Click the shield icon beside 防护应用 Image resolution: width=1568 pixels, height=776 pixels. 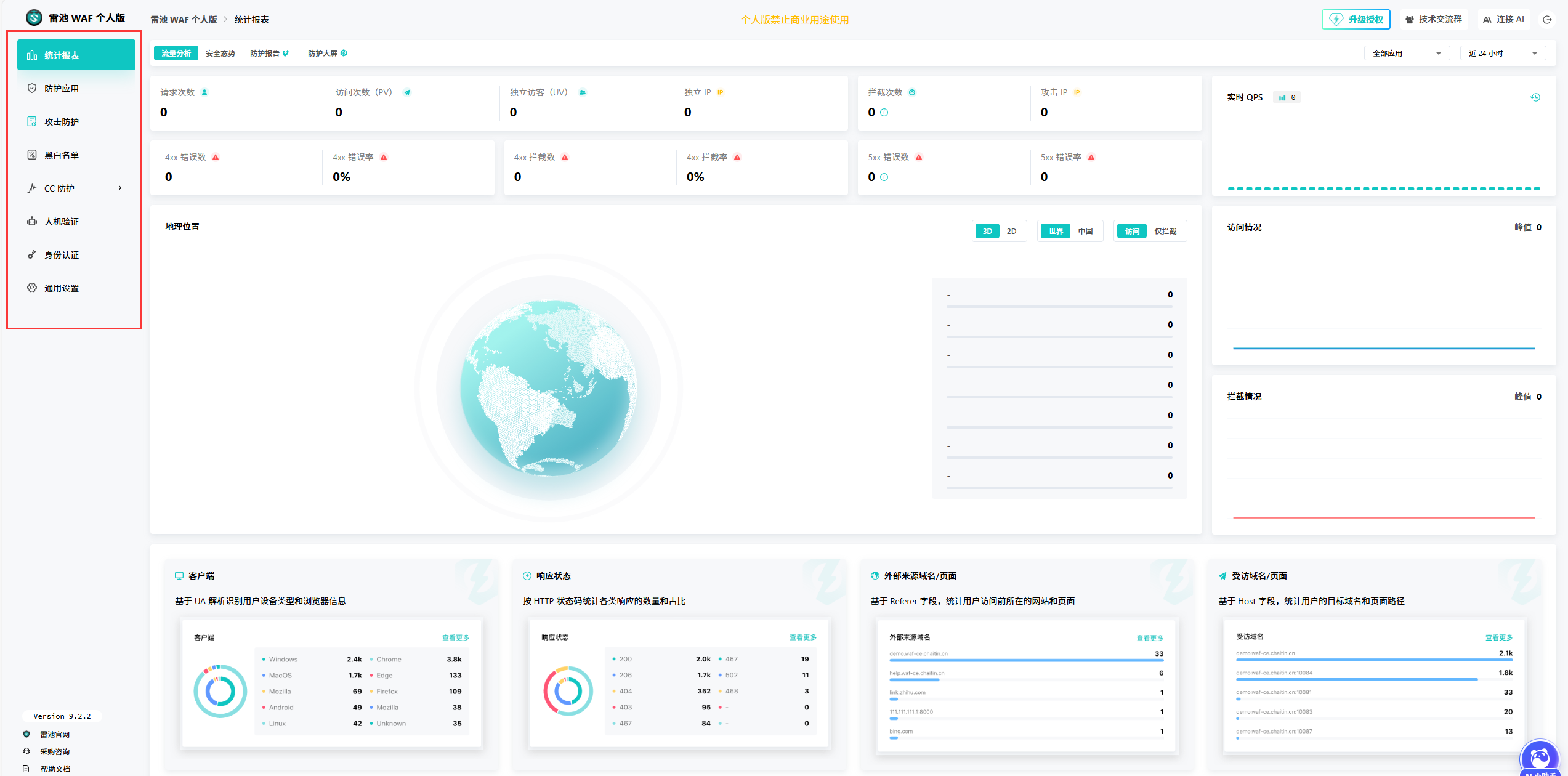pyautogui.click(x=32, y=88)
